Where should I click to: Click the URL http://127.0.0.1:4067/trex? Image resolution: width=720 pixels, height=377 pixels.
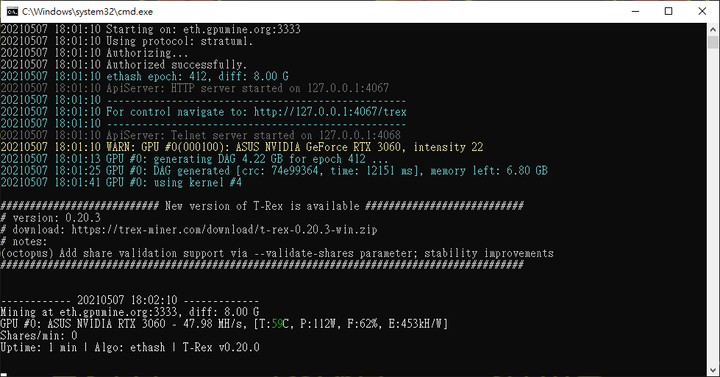coord(330,112)
